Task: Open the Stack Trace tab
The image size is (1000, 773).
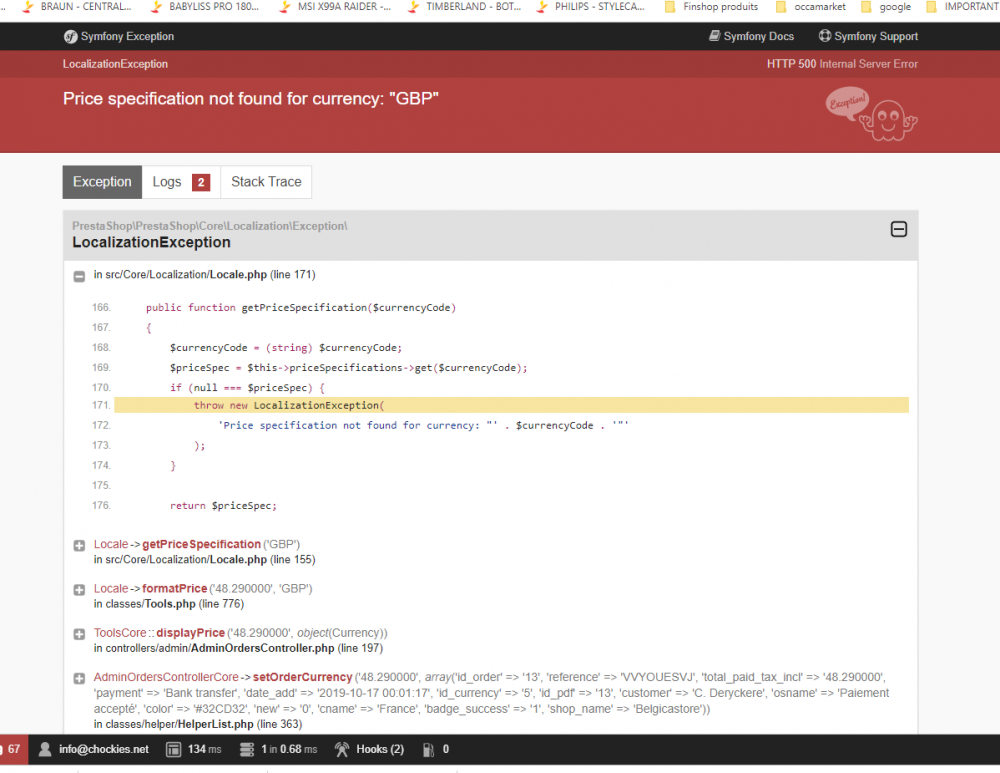Action: 266,182
